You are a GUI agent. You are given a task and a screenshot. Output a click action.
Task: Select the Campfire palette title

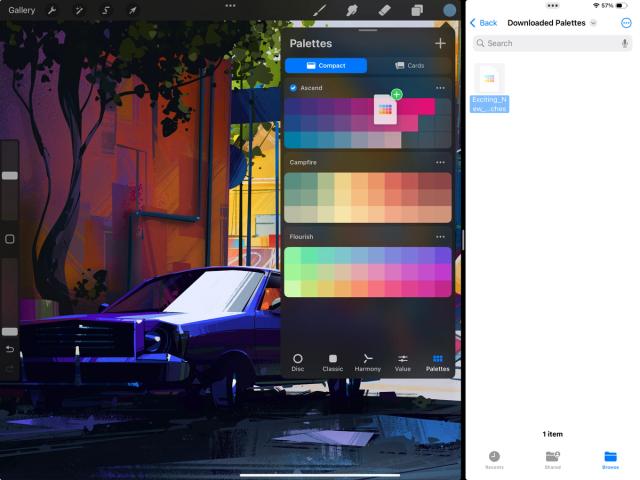coord(303,162)
